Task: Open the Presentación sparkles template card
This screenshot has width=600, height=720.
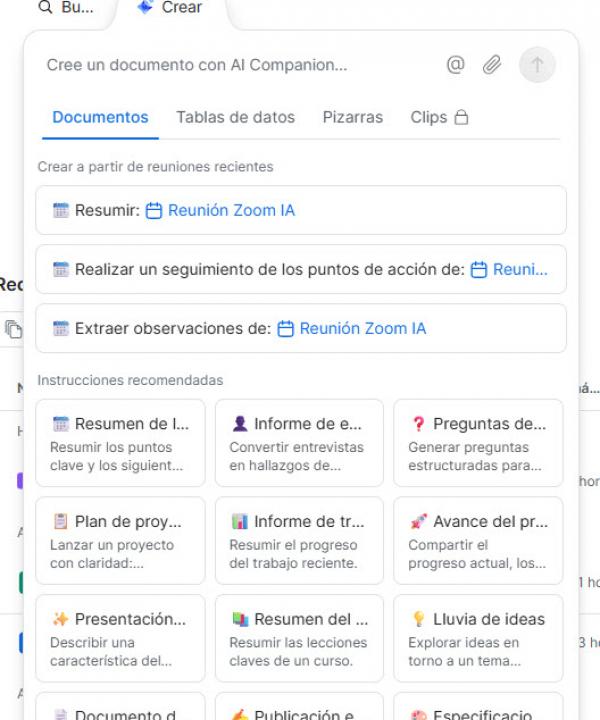Action: tap(120, 638)
